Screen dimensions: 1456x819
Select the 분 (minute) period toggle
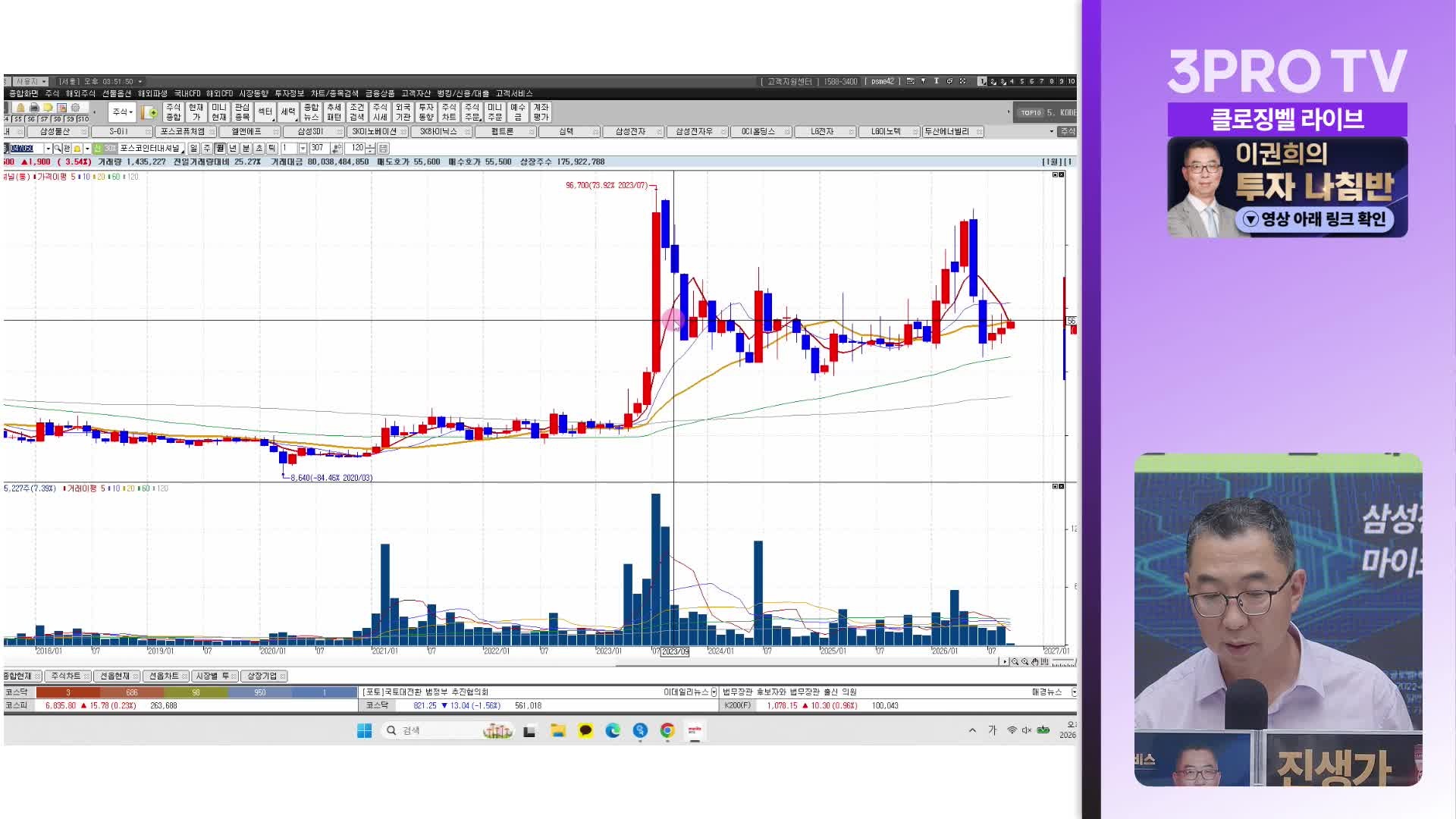click(x=246, y=149)
